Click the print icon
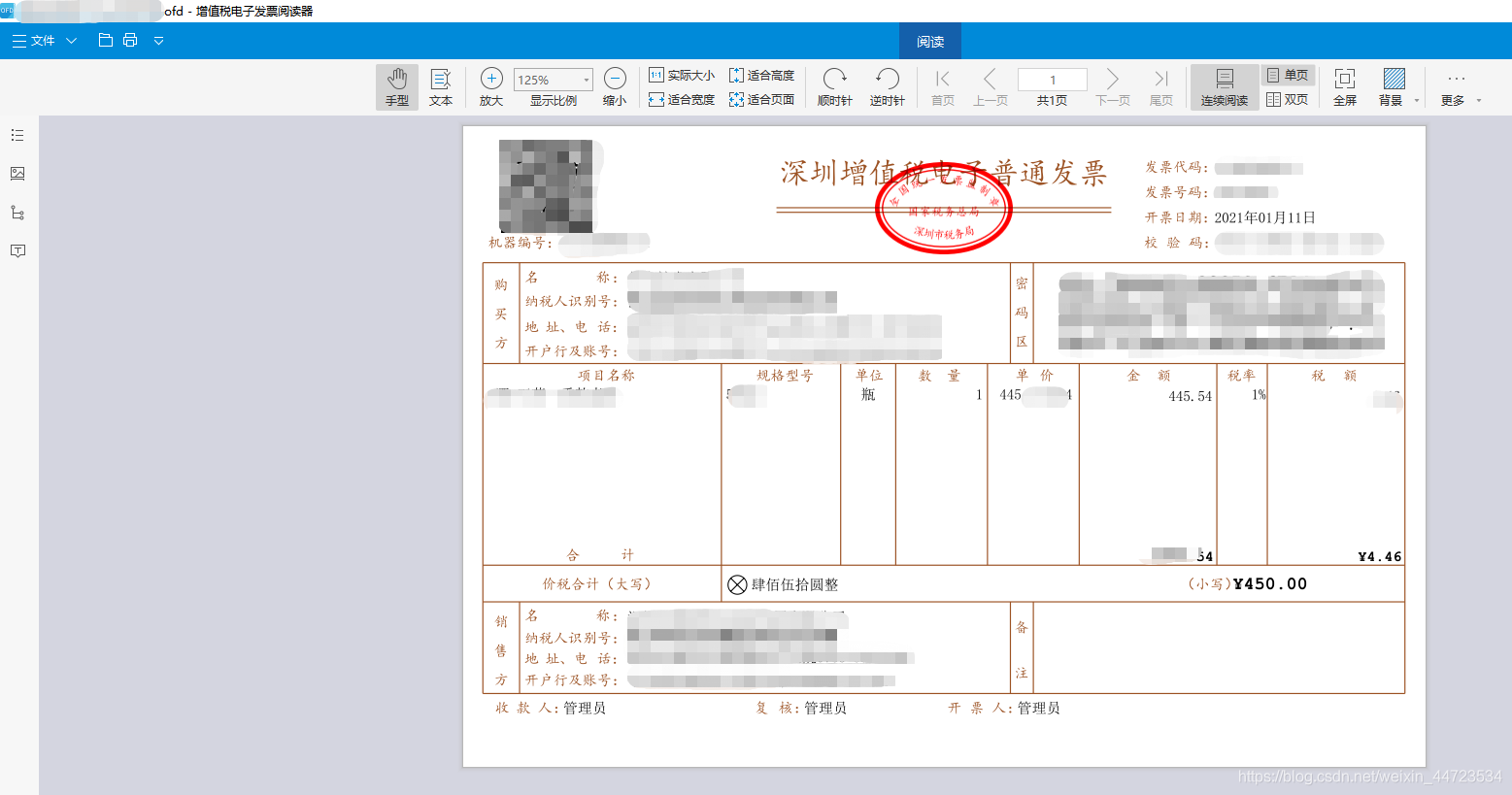Screen dimensions: 1512x795 click(130, 40)
